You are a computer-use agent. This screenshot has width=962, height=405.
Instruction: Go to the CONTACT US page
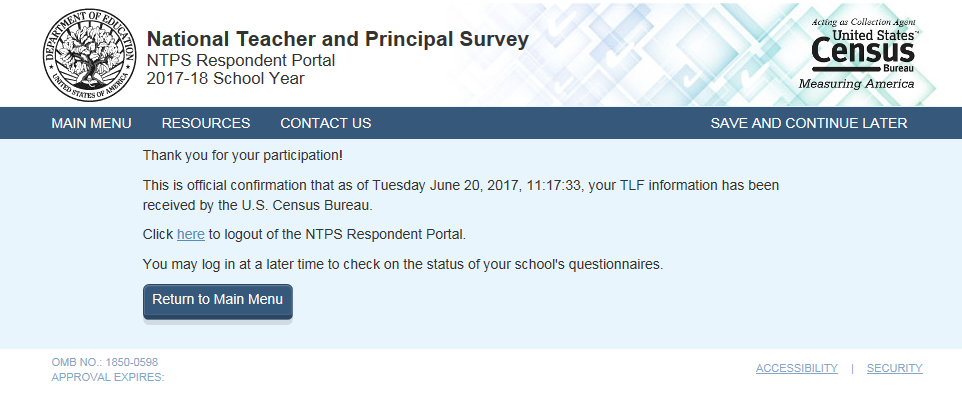click(325, 123)
